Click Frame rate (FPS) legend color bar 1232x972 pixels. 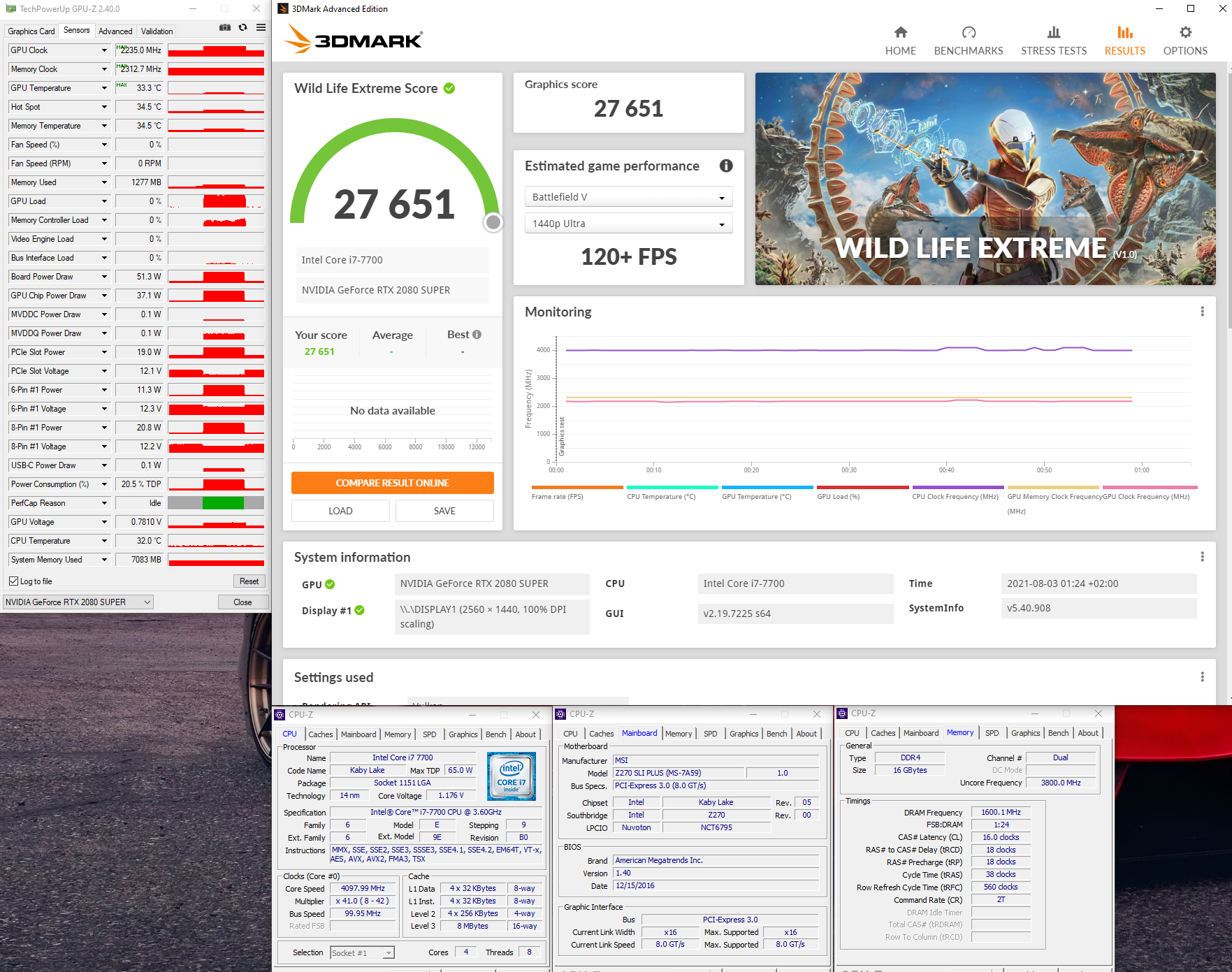tap(577, 487)
